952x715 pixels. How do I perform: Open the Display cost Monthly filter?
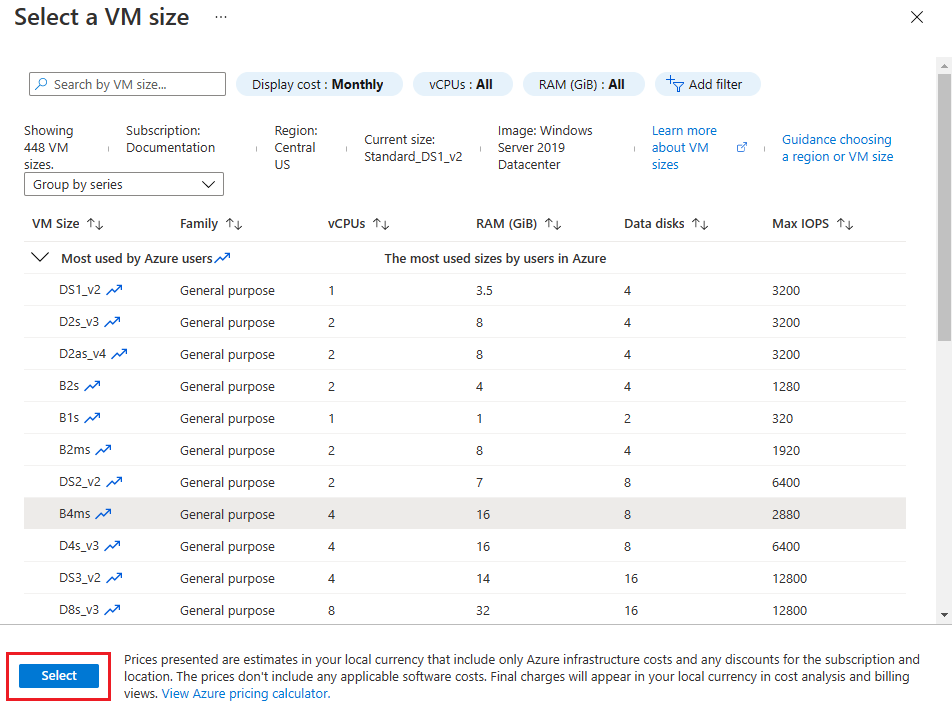pyautogui.click(x=319, y=84)
